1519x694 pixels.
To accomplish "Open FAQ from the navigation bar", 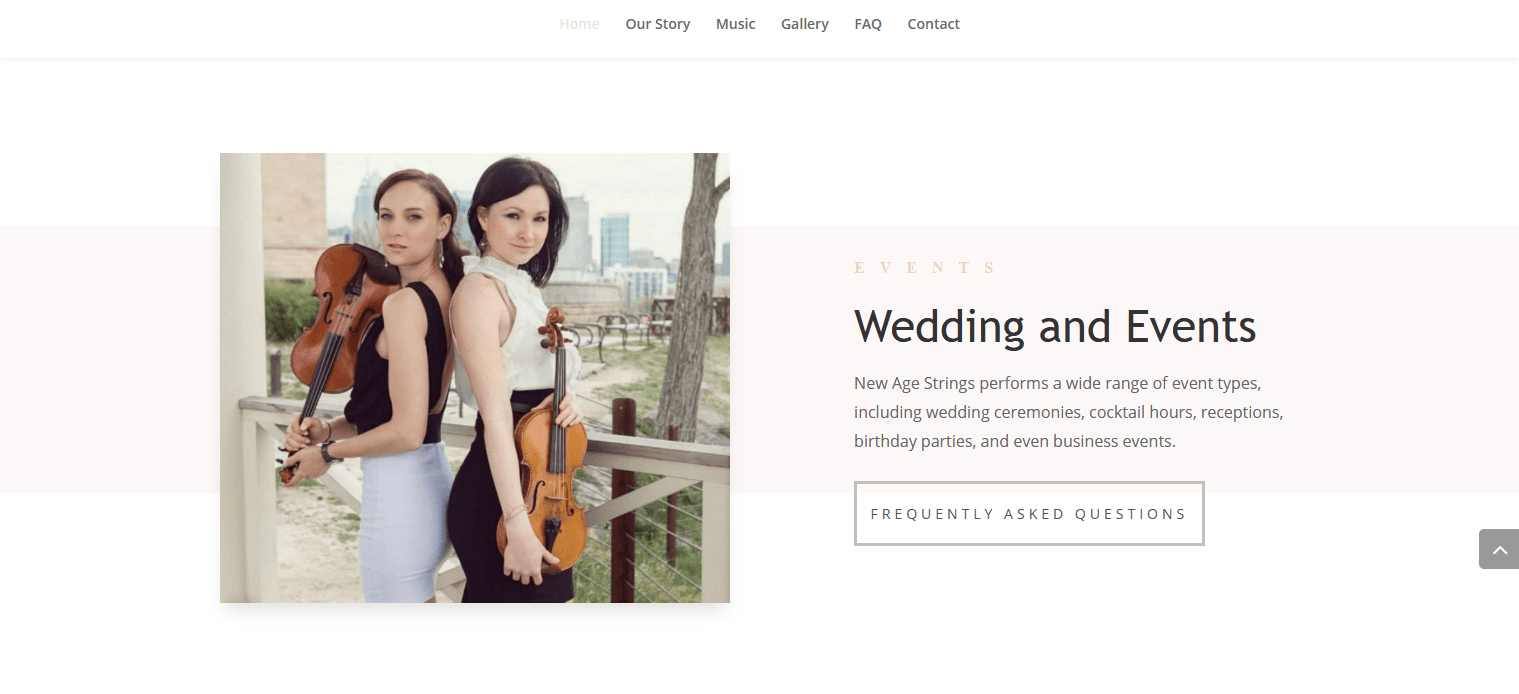I will tap(868, 24).
